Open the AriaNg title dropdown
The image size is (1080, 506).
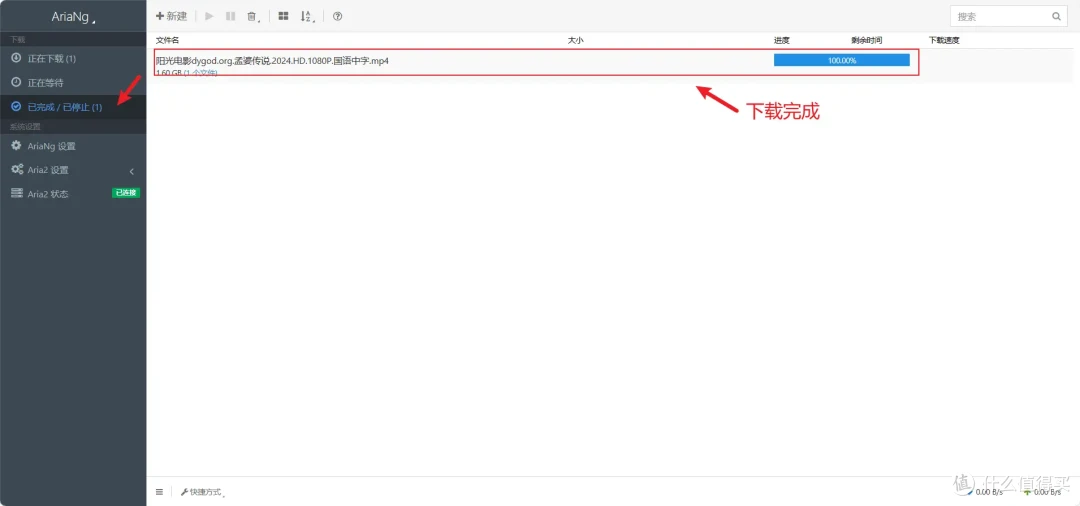(x=73, y=17)
